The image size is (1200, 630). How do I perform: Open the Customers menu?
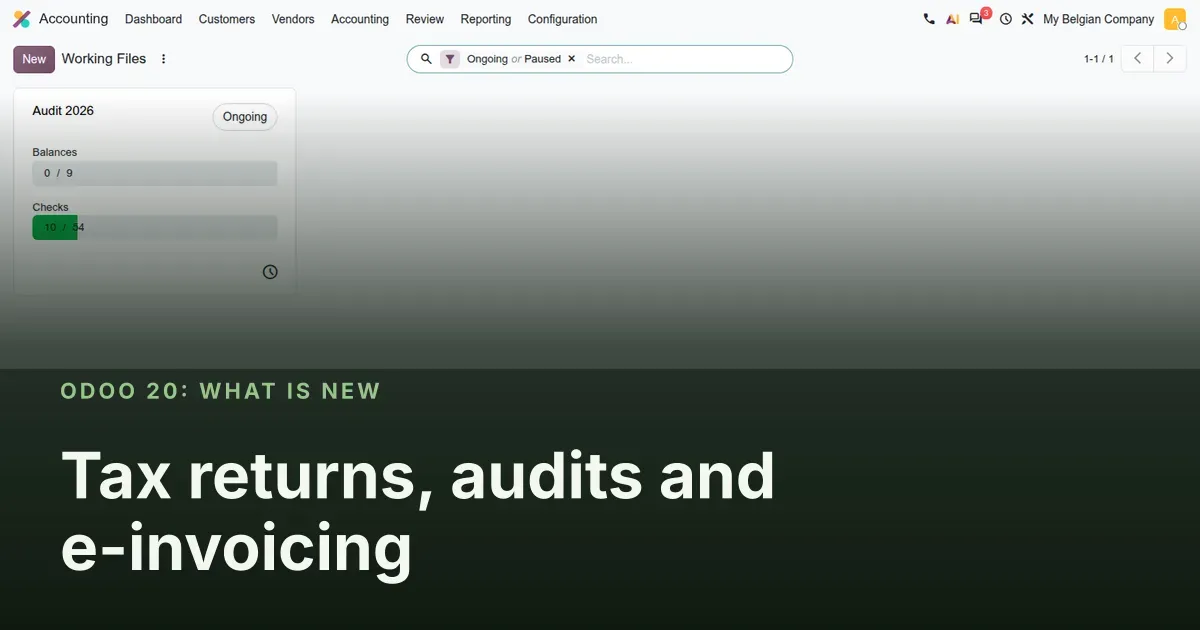point(227,19)
